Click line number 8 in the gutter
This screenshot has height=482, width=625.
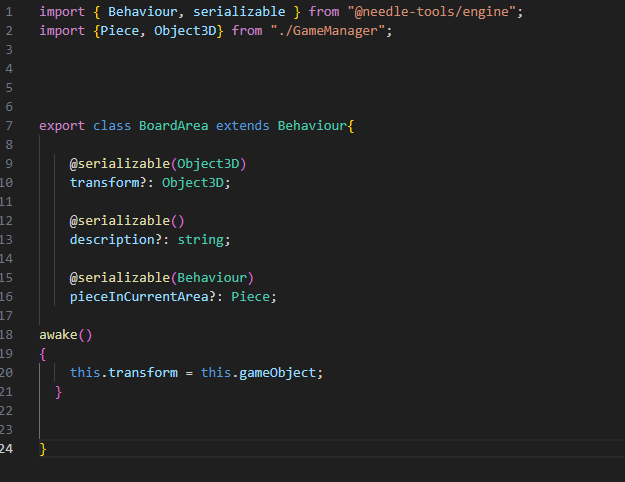[x=9, y=145]
